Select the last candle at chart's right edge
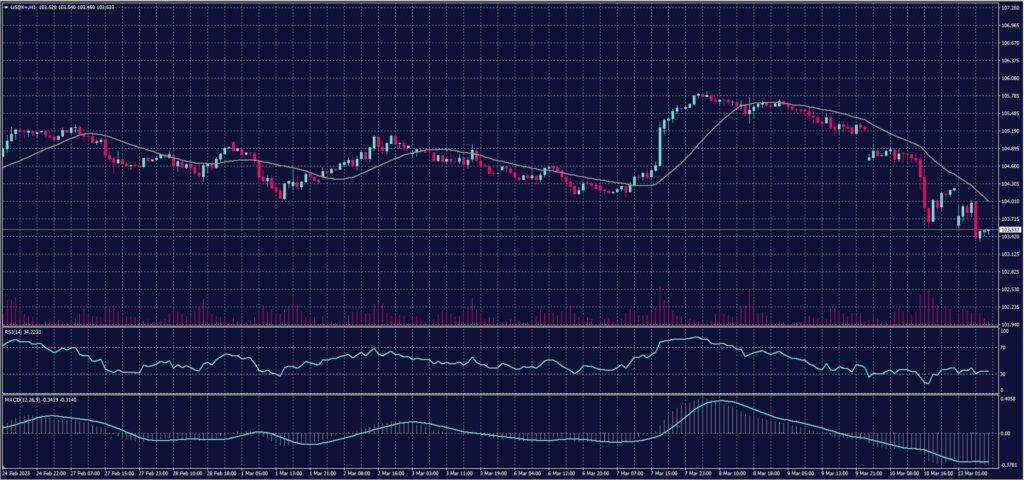The width and height of the screenshot is (1024, 480). 990,231
